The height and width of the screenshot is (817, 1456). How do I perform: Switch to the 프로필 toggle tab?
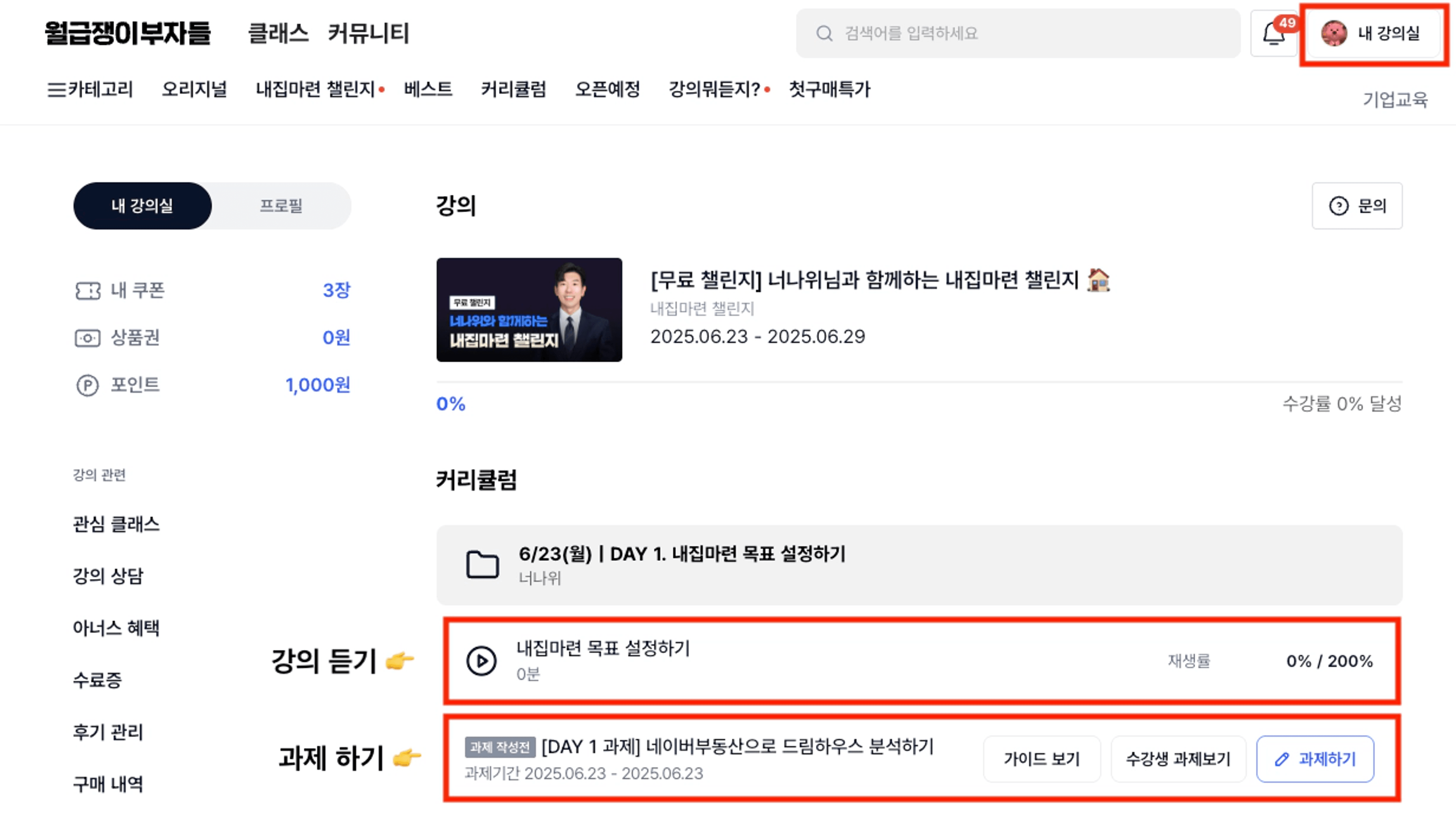[281, 206]
